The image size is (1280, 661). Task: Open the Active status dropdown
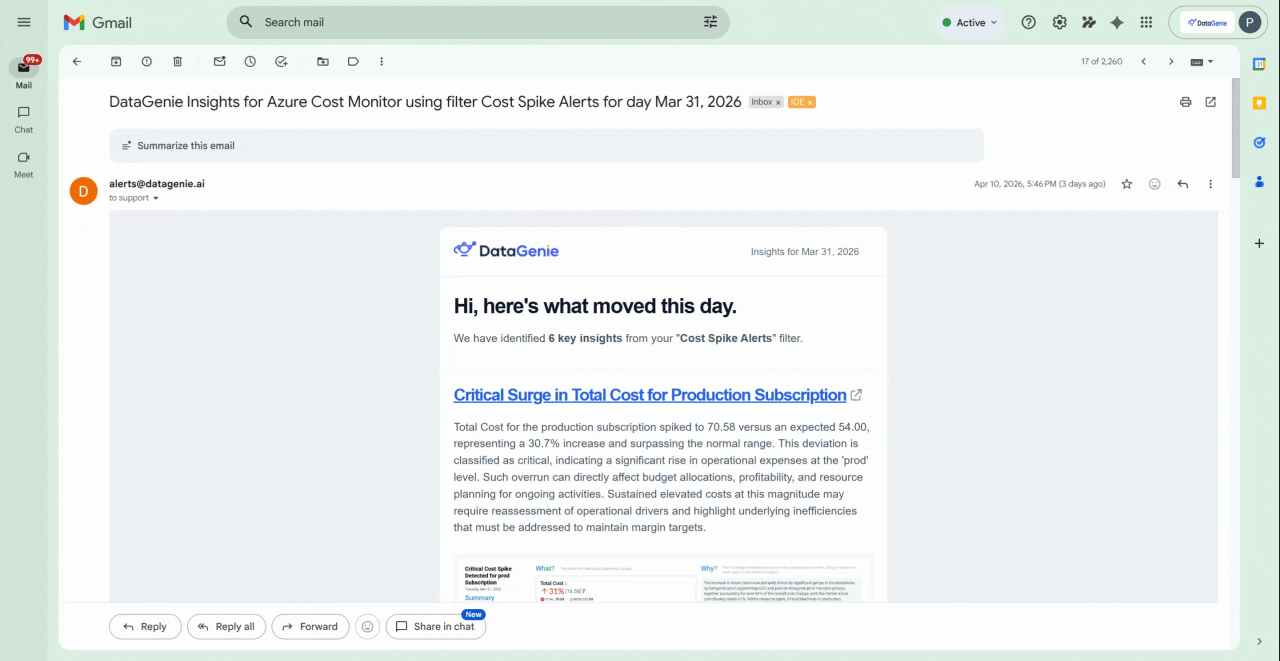coord(970,22)
